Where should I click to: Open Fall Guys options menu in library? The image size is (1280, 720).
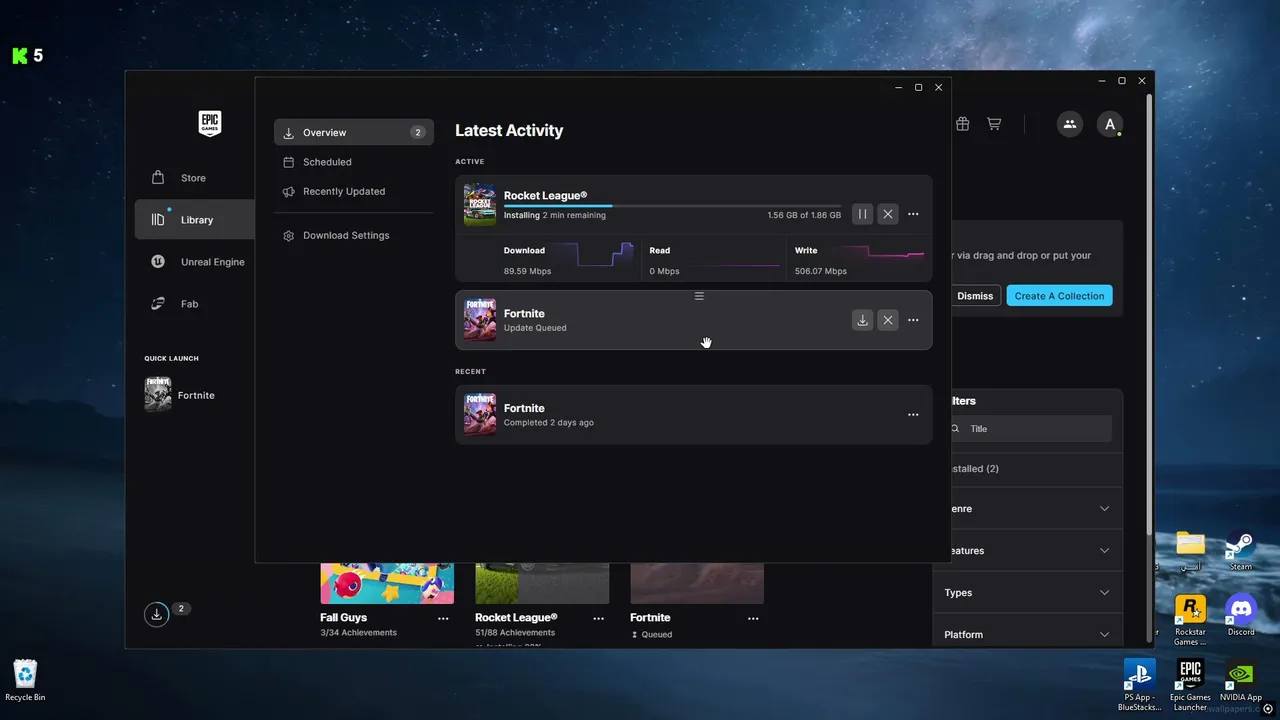(x=443, y=619)
